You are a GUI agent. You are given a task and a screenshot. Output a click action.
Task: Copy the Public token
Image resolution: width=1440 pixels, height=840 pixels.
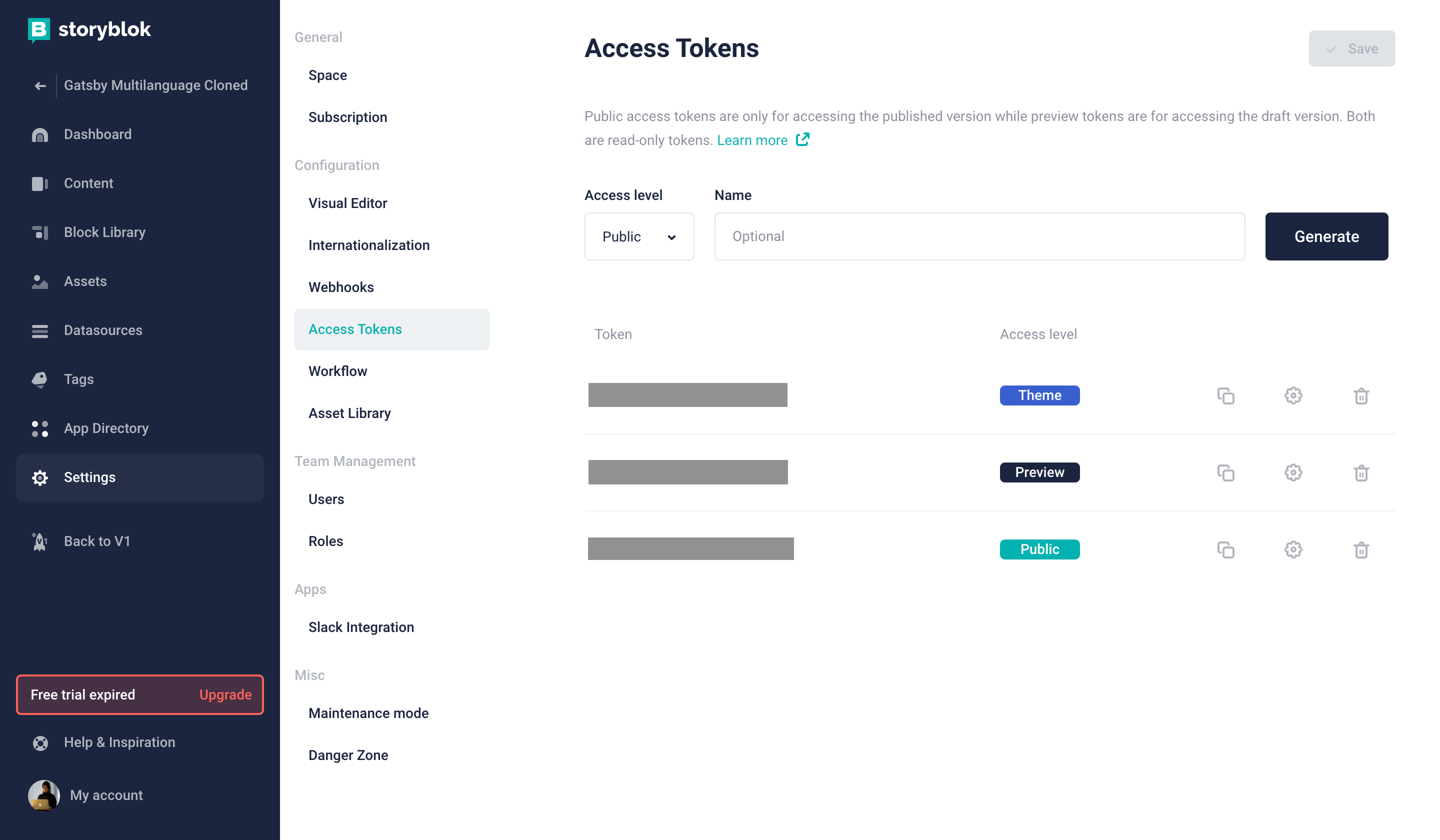(x=1225, y=549)
